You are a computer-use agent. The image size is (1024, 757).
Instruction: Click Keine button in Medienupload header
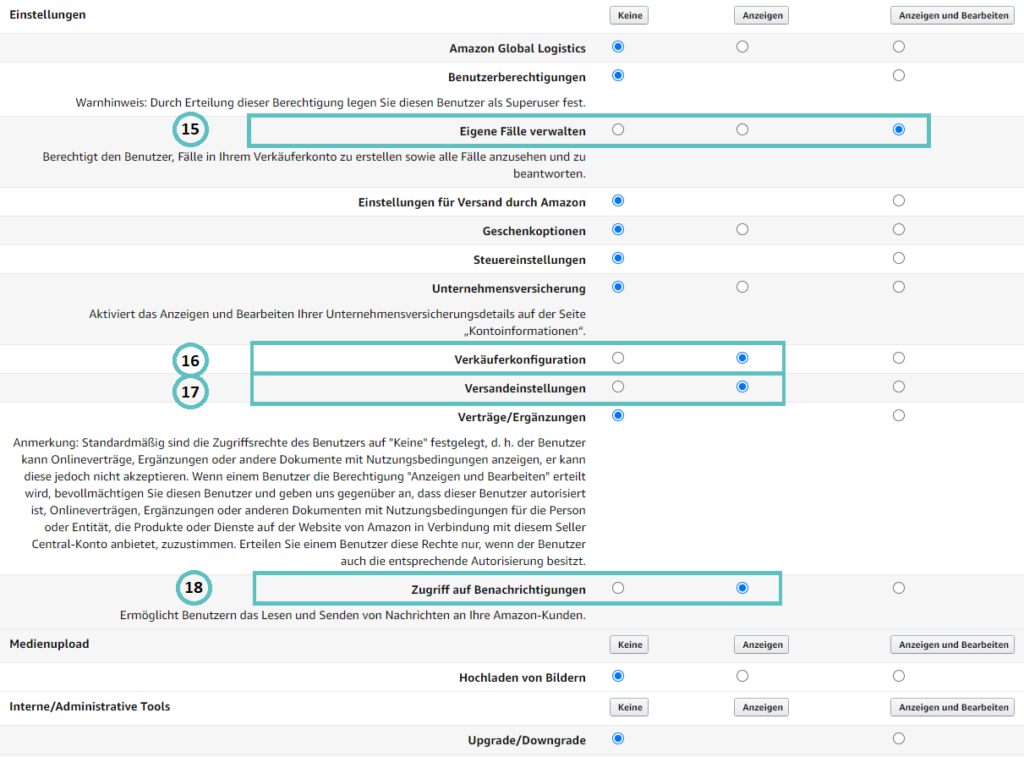point(629,645)
